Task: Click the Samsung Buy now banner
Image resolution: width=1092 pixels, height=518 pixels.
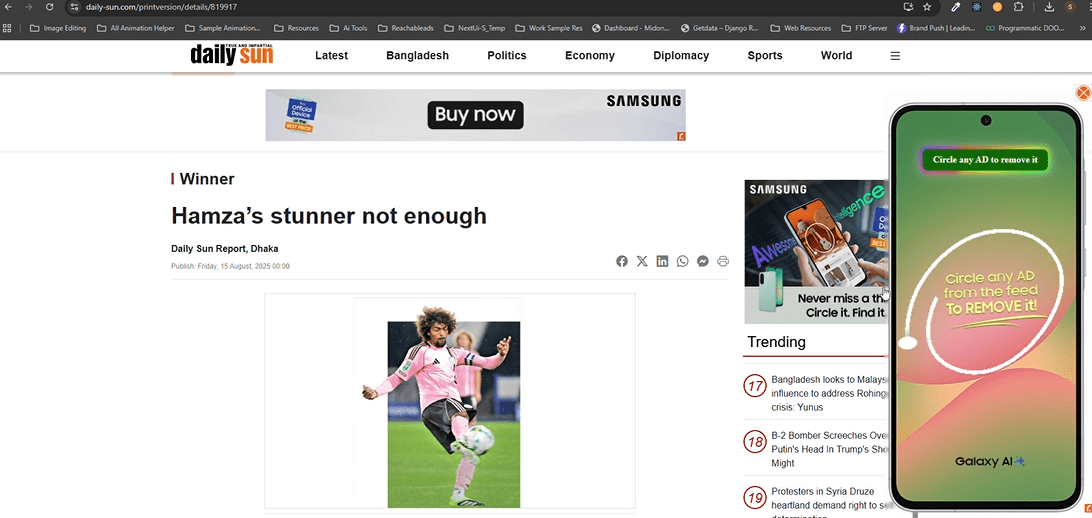Action: 475,115
